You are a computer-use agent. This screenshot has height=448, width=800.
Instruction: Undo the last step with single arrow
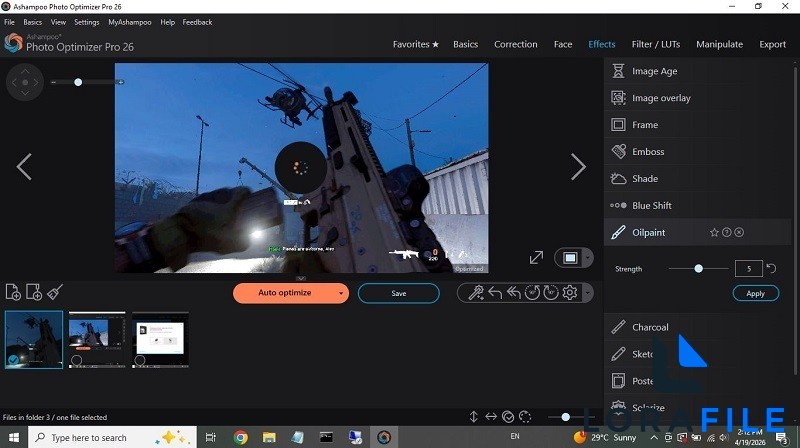click(x=495, y=293)
